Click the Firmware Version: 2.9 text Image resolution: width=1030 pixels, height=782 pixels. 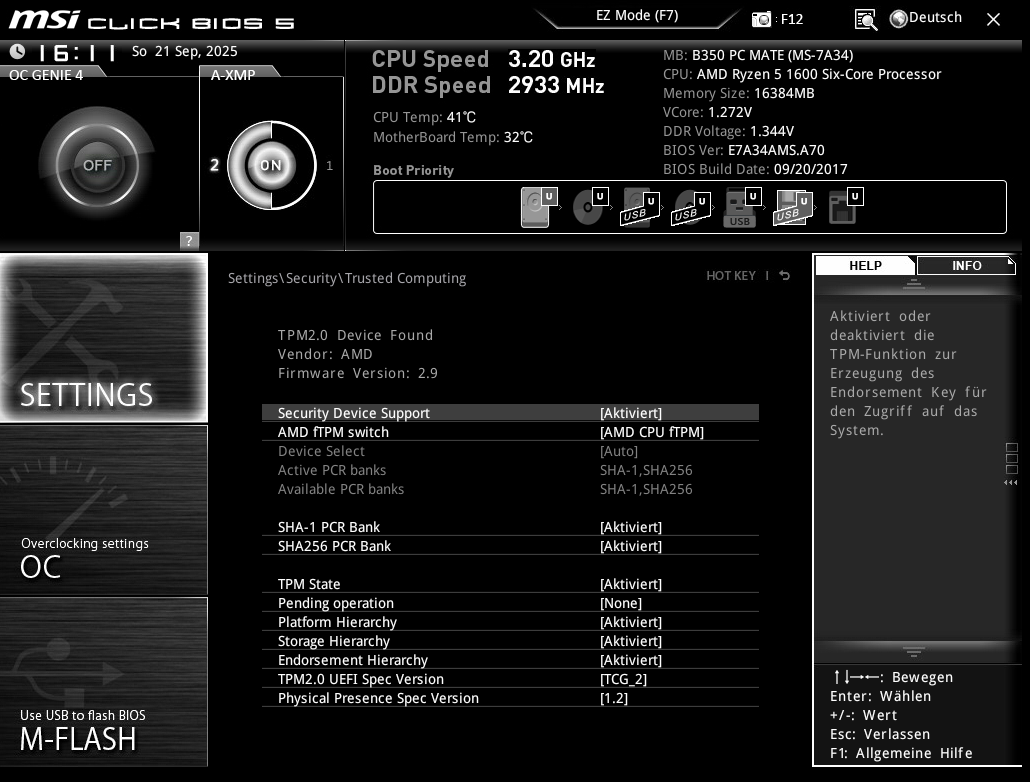pos(357,373)
